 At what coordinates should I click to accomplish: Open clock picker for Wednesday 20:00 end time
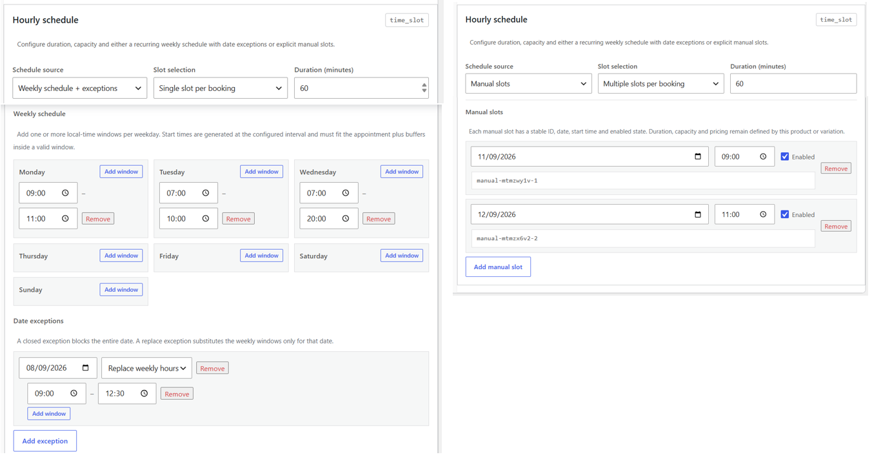345,219
